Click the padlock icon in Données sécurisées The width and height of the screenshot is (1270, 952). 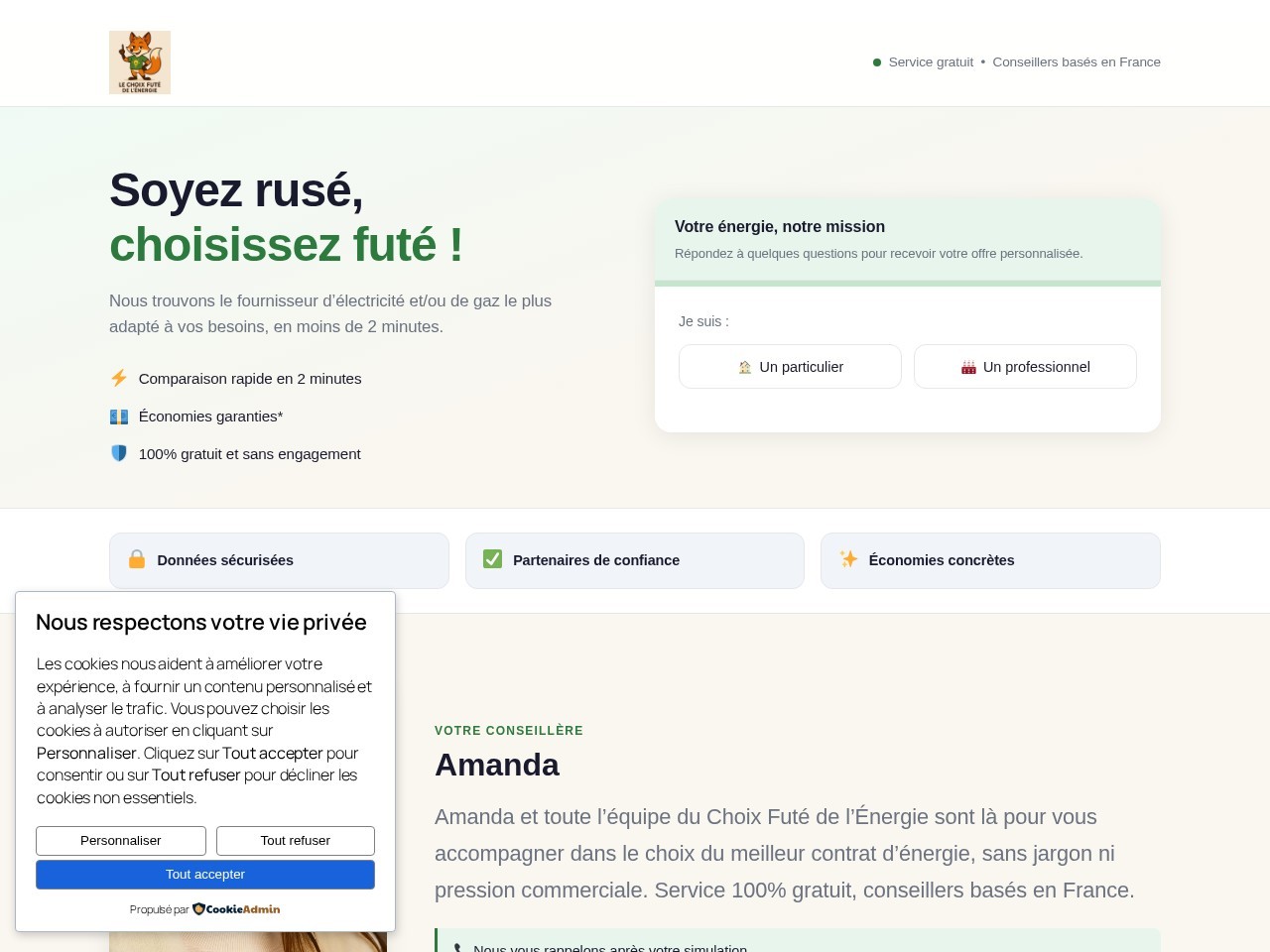(137, 559)
